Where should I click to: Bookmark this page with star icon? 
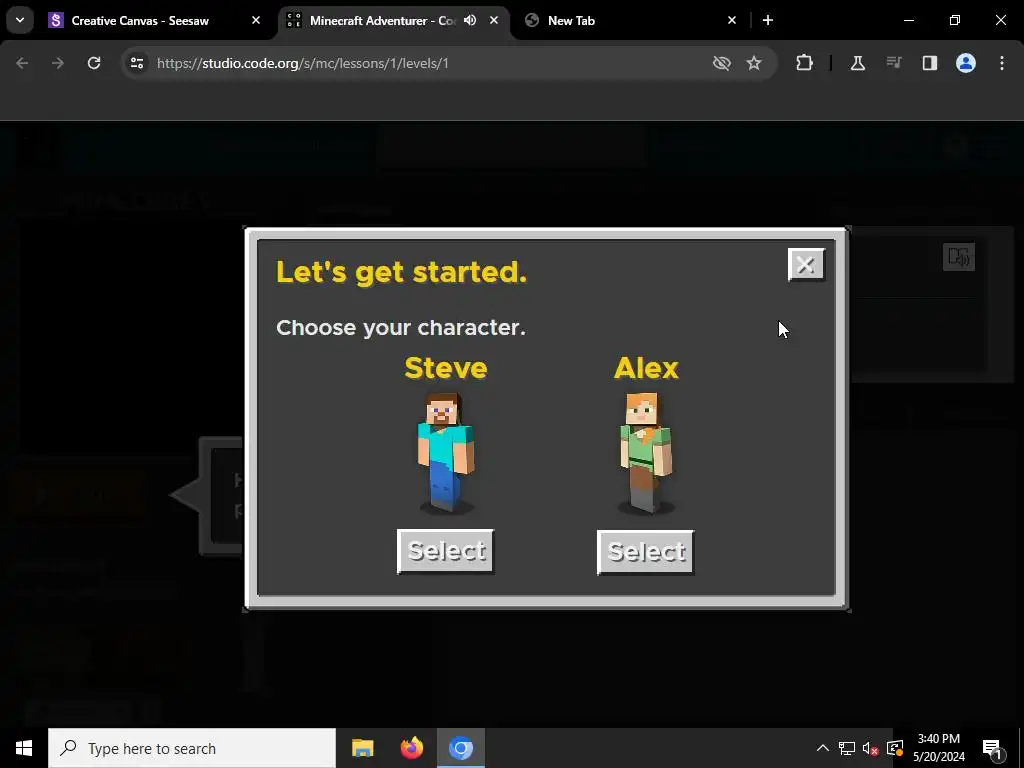click(754, 63)
